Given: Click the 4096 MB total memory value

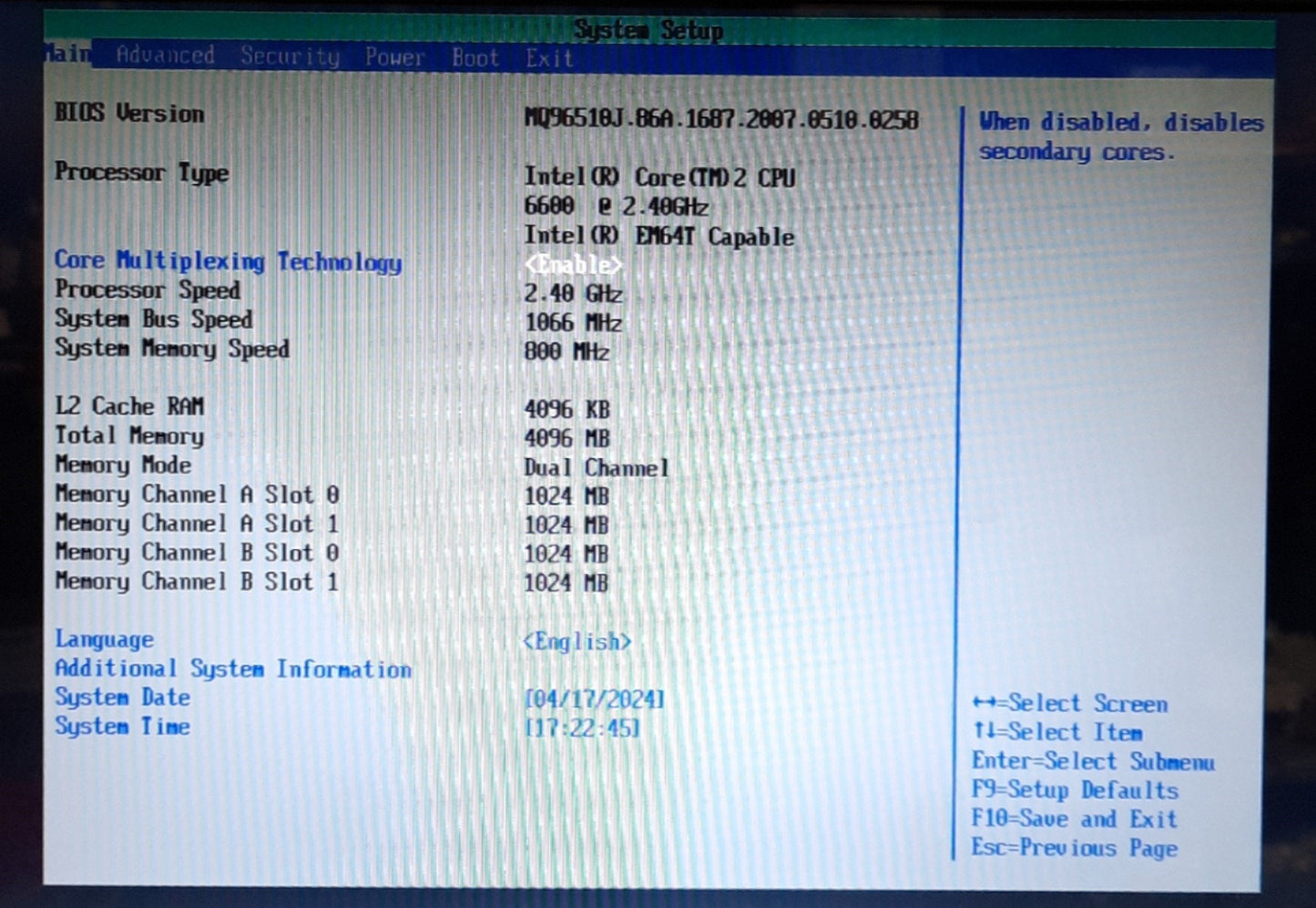Looking at the screenshot, I should (x=567, y=438).
